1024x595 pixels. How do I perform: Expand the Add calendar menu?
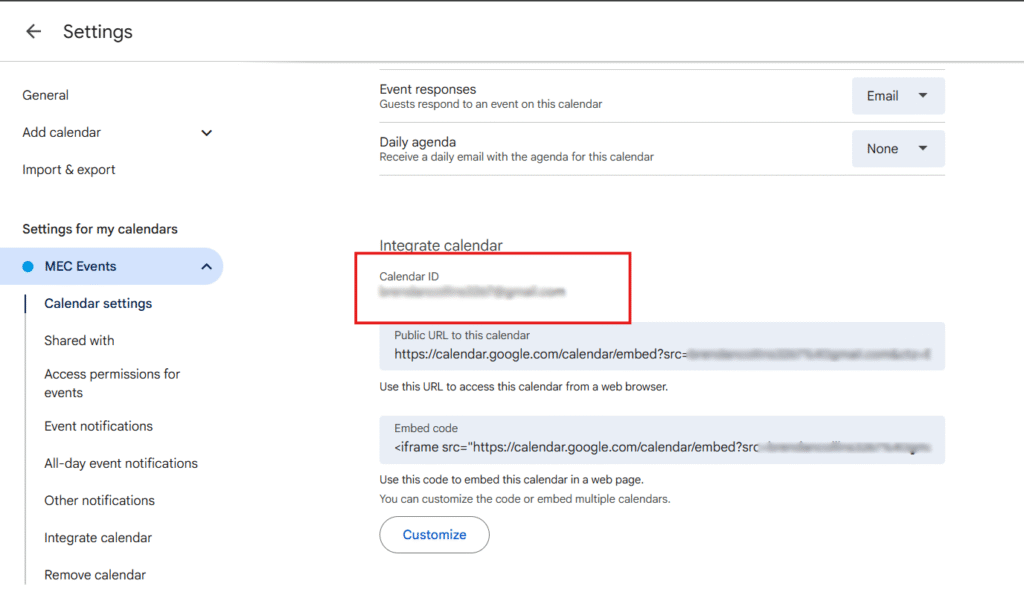[x=62, y=132]
